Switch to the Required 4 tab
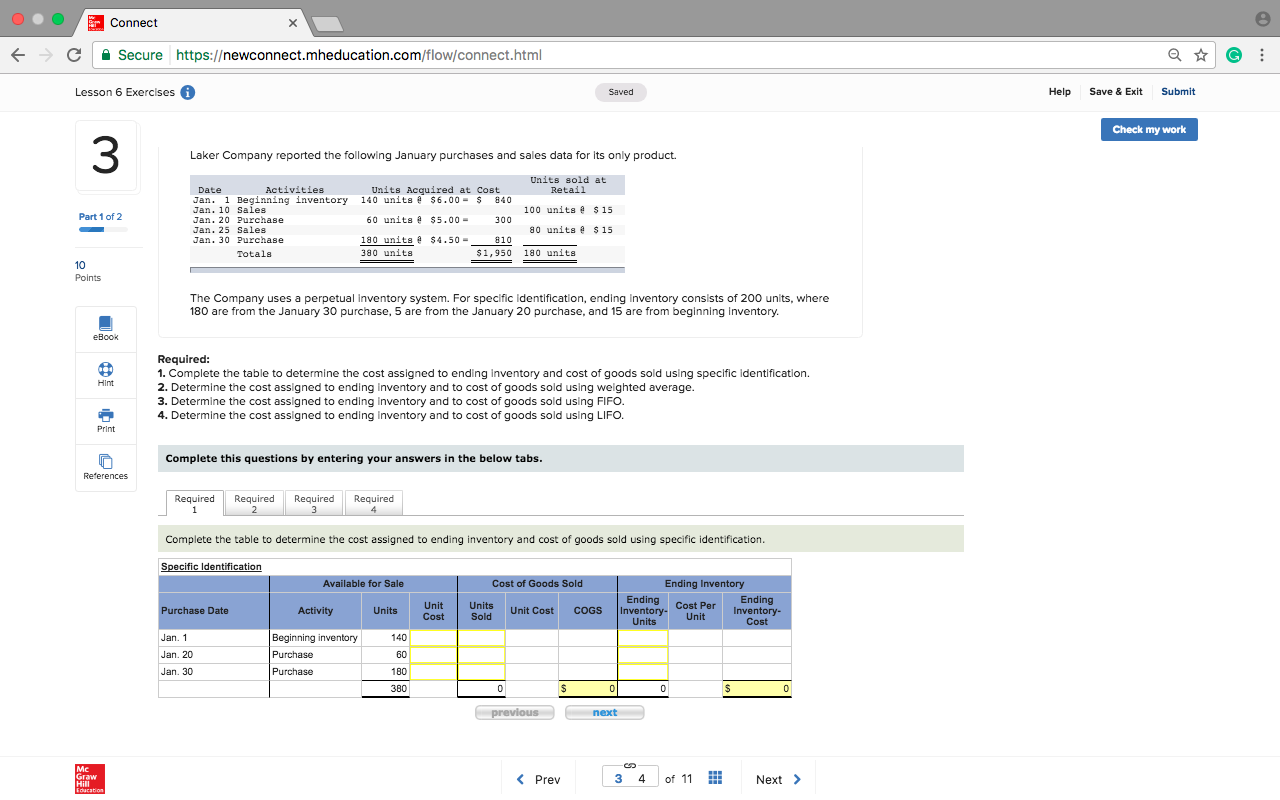 373,503
